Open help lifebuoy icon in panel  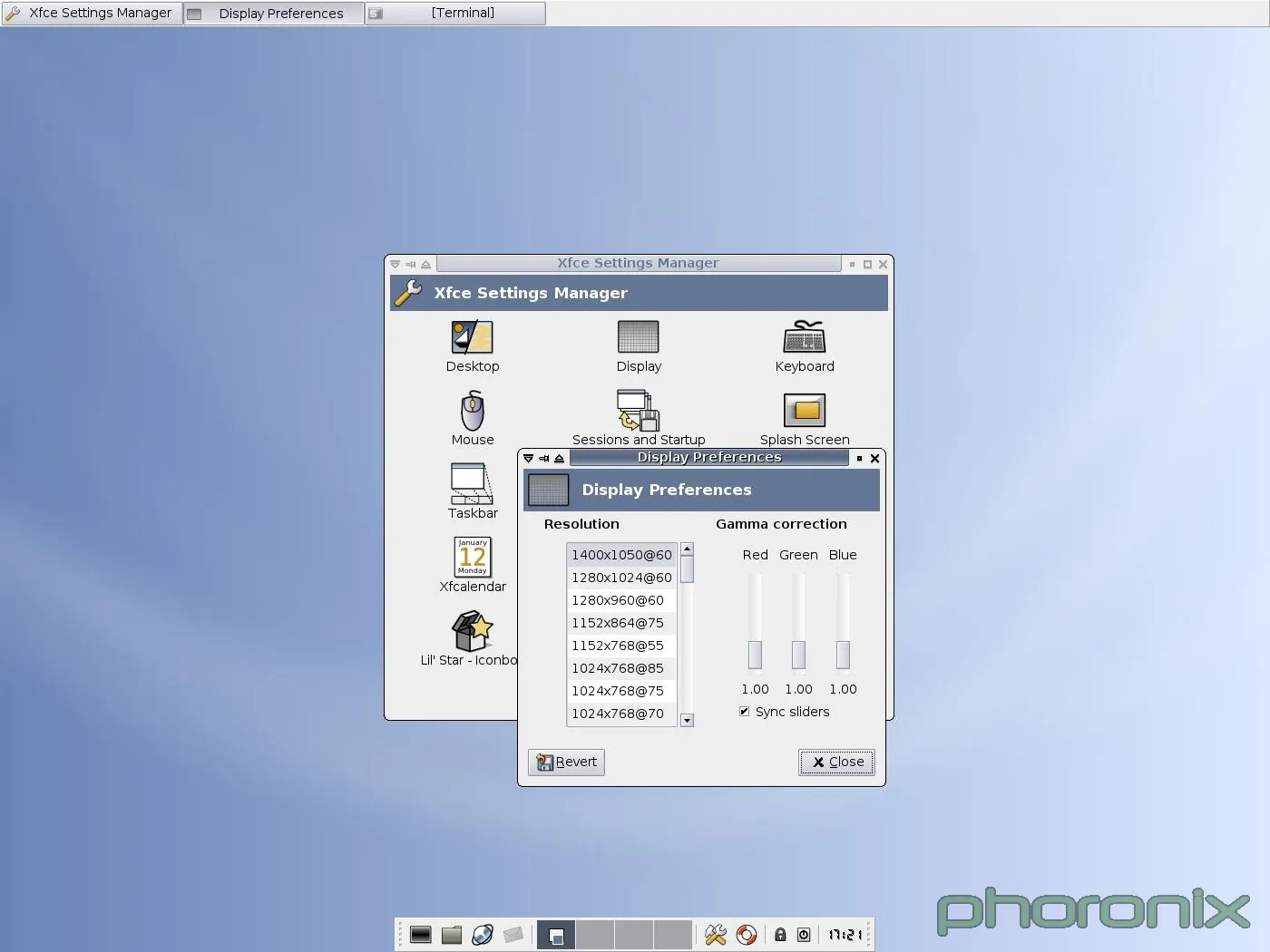tap(747, 935)
